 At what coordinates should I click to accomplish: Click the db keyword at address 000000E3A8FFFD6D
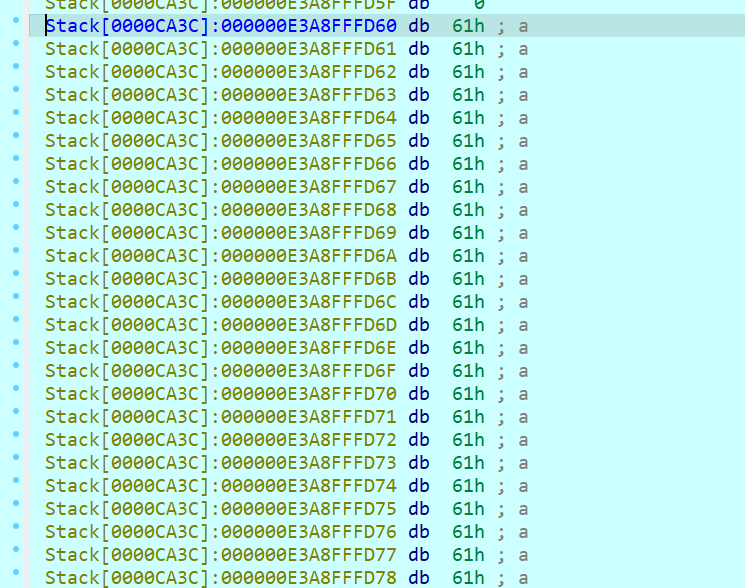click(418, 325)
